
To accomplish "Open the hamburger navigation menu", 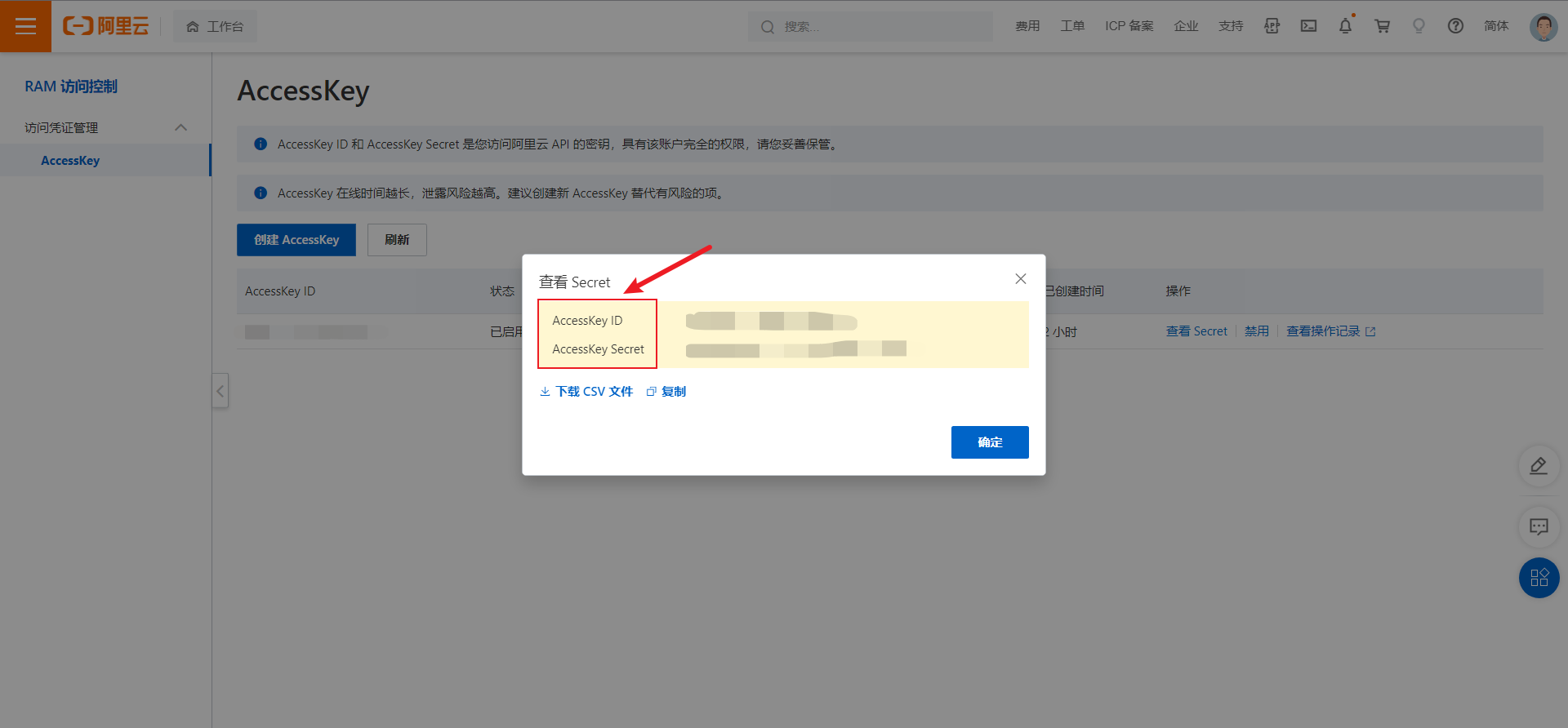I will [x=25, y=26].
